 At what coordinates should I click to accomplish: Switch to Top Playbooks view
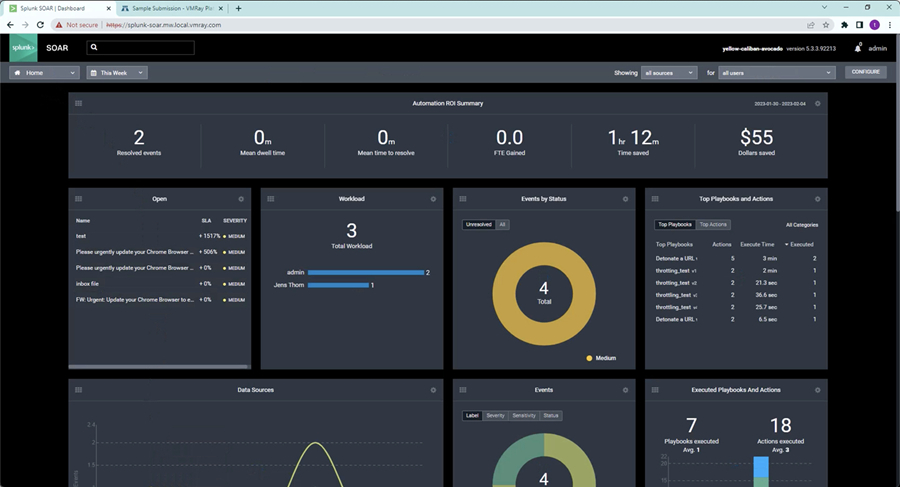(675, 225)
